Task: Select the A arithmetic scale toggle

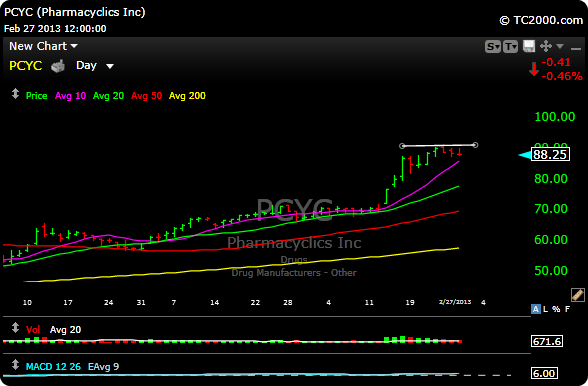Action: pyautogui.click(x=536, y=309)
